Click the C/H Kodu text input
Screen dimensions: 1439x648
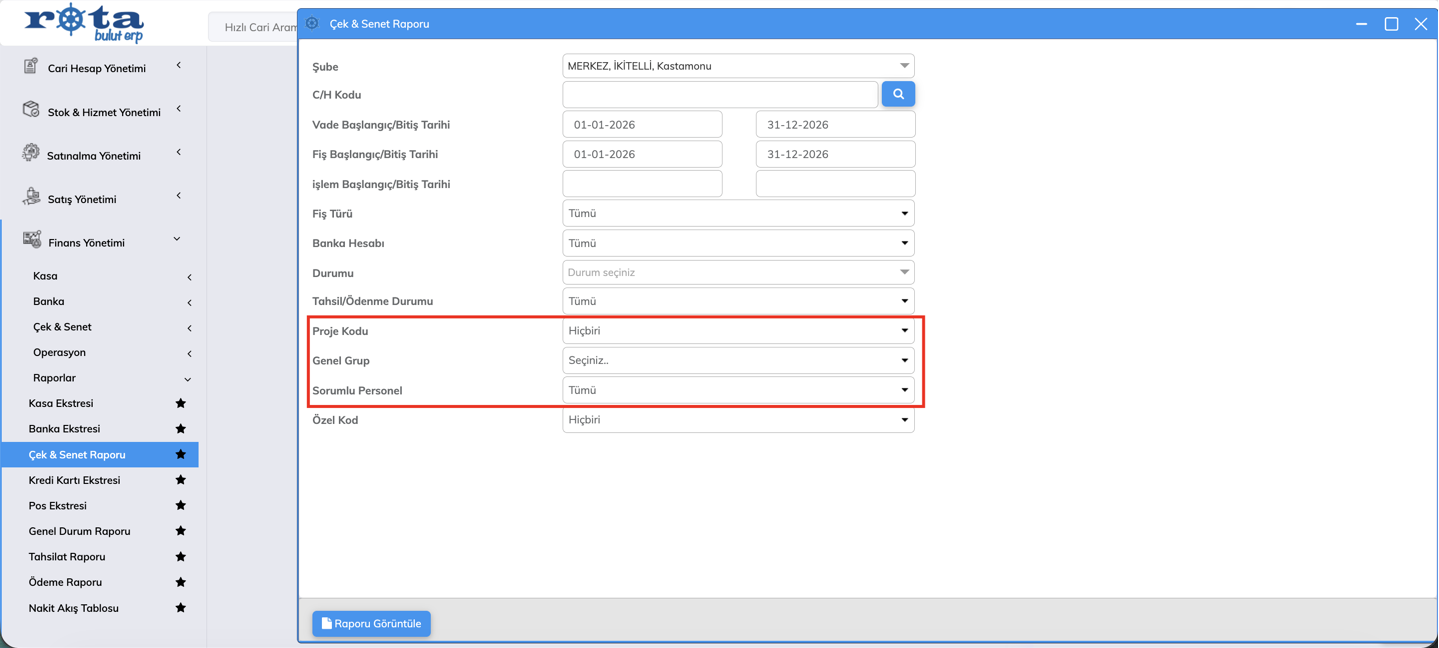point(720,95)
